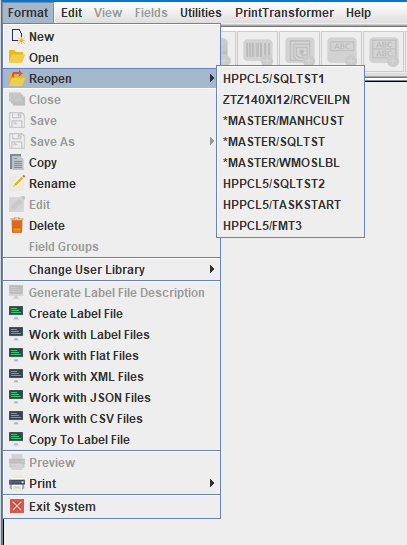The height and width of the screenshot is (545, 407).
Task: Expand the Change User Library submenu arrow
Action: click(x=212, y=269)
